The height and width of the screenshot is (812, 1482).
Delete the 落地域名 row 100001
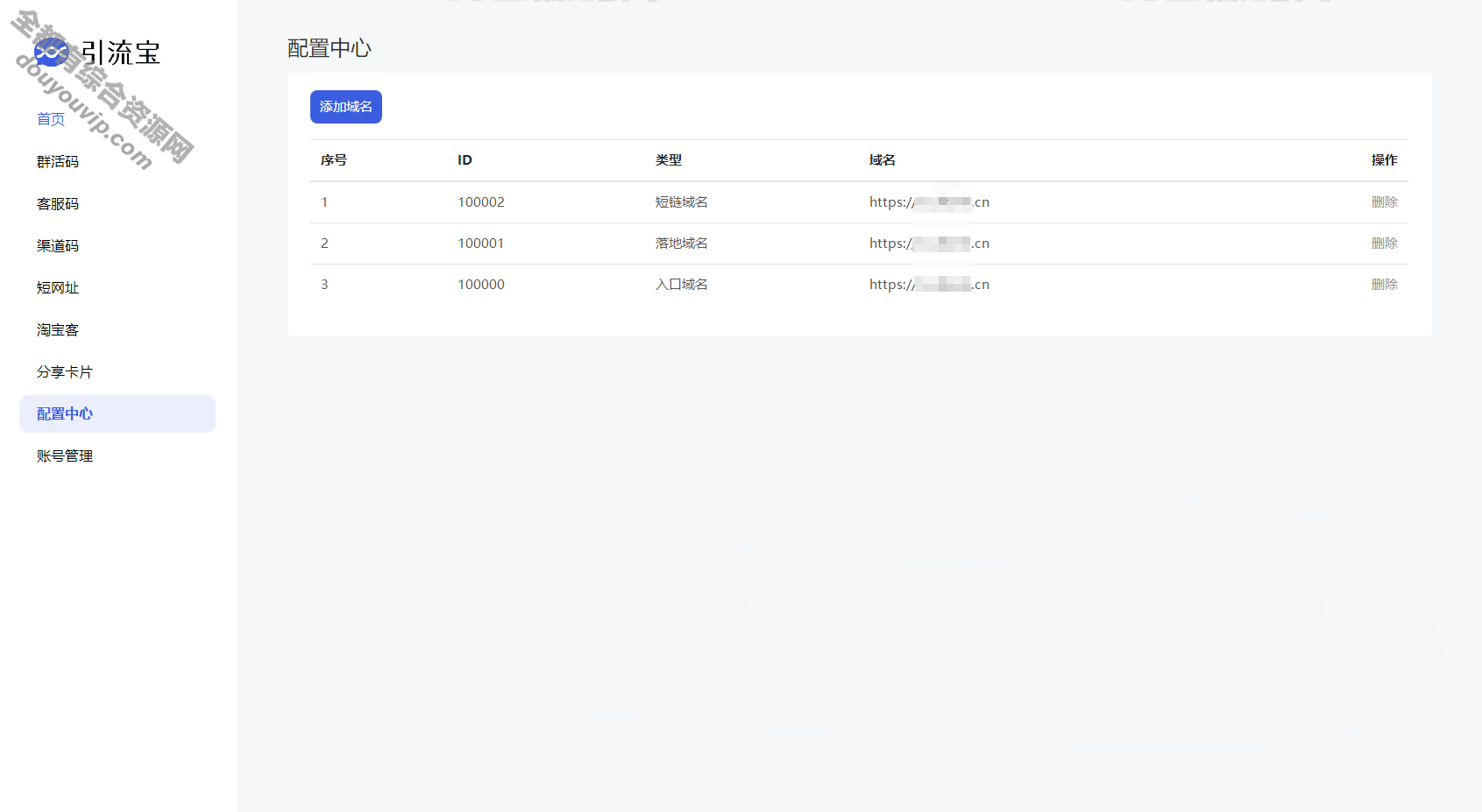click(x=1384, y=244)
